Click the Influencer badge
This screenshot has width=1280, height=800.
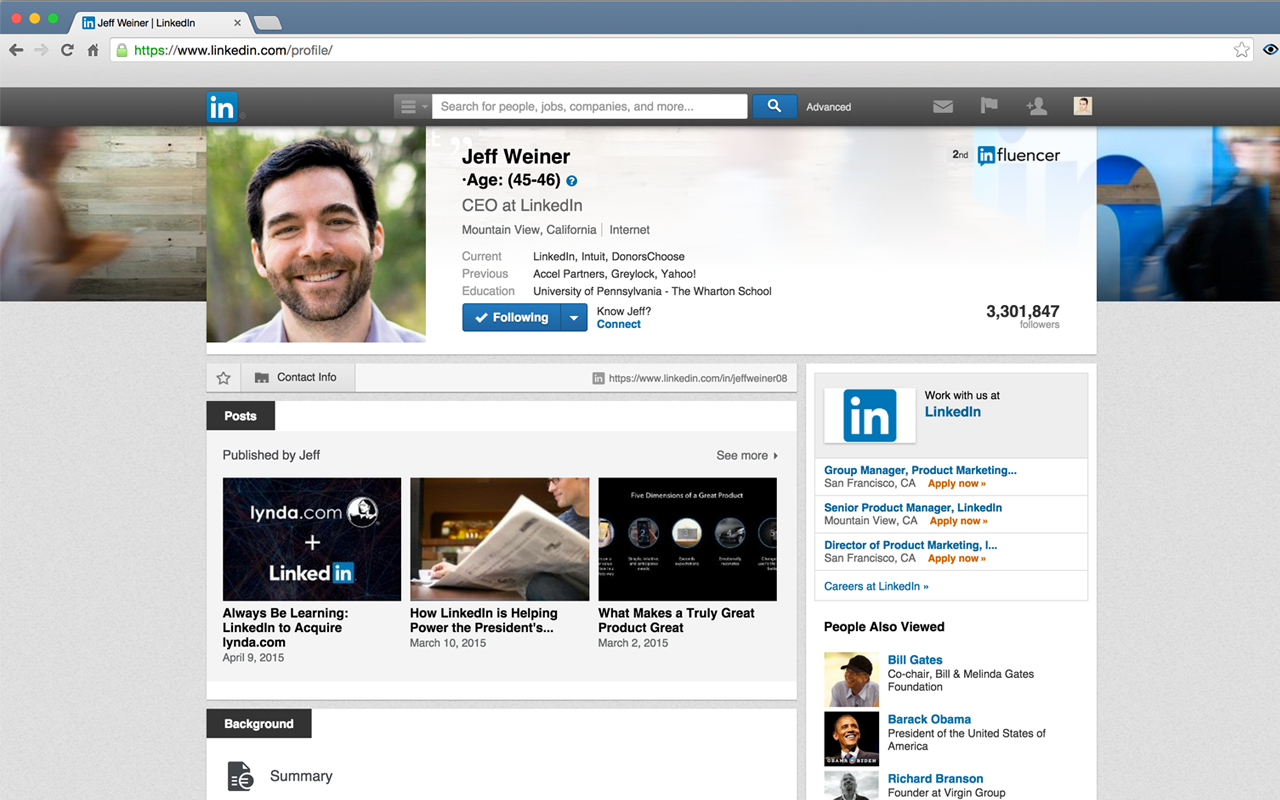(1018, 155)
